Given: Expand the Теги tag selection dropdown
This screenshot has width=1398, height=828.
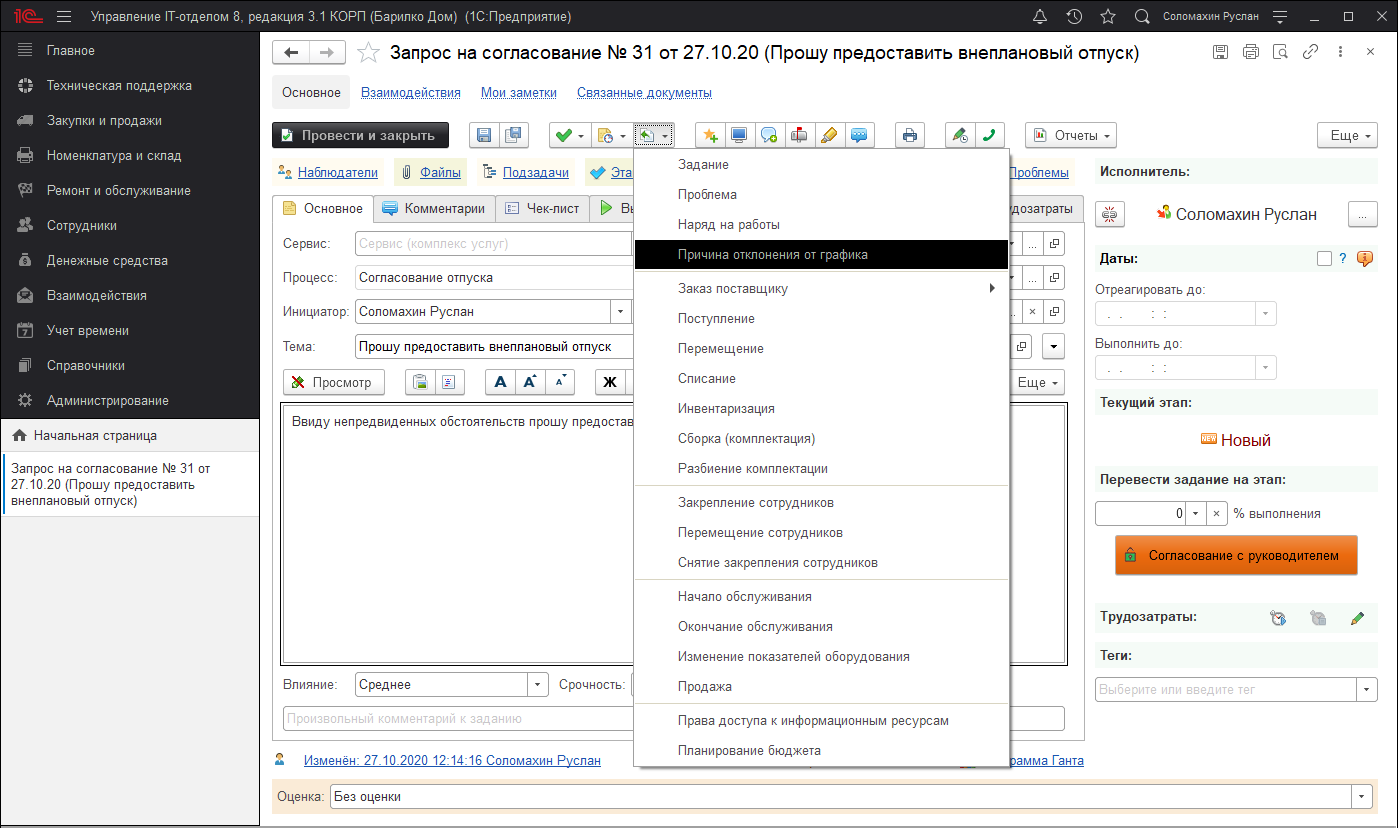Looking at the screenshot, I should (x=1366, y=689).
